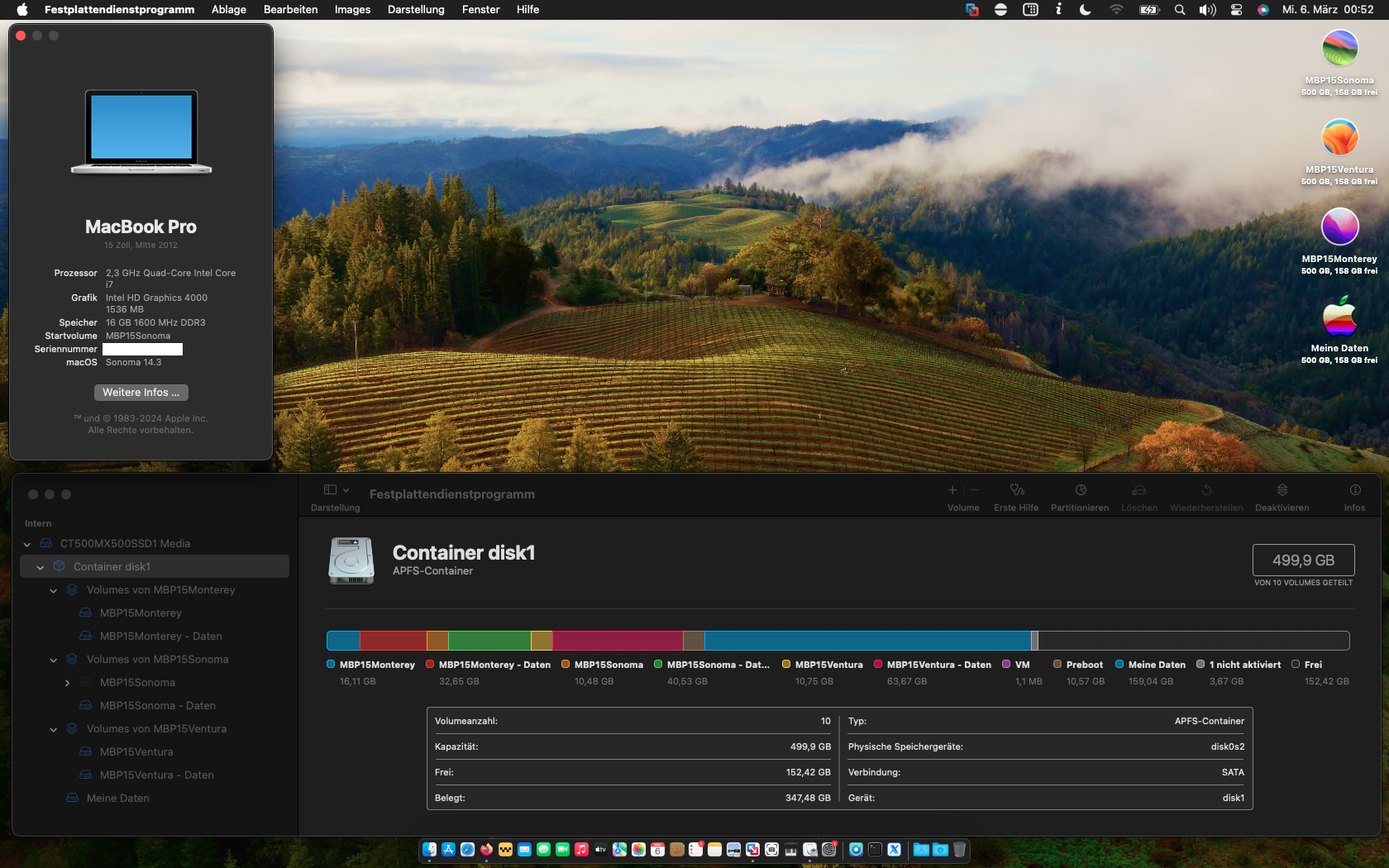Open the Trash in the Dock
The width and height of the screenshot is (1389, 868).
click(x=959, y=849)
